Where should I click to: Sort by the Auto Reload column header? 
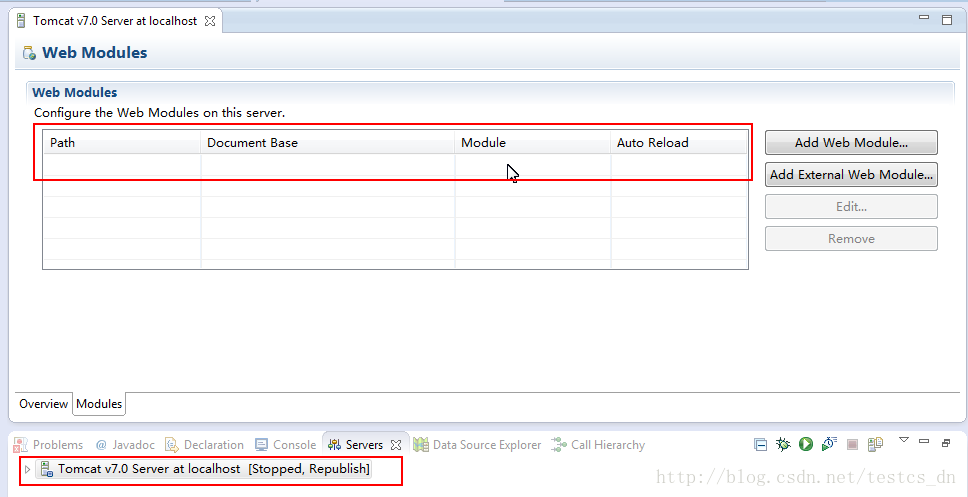click(679, 143)
